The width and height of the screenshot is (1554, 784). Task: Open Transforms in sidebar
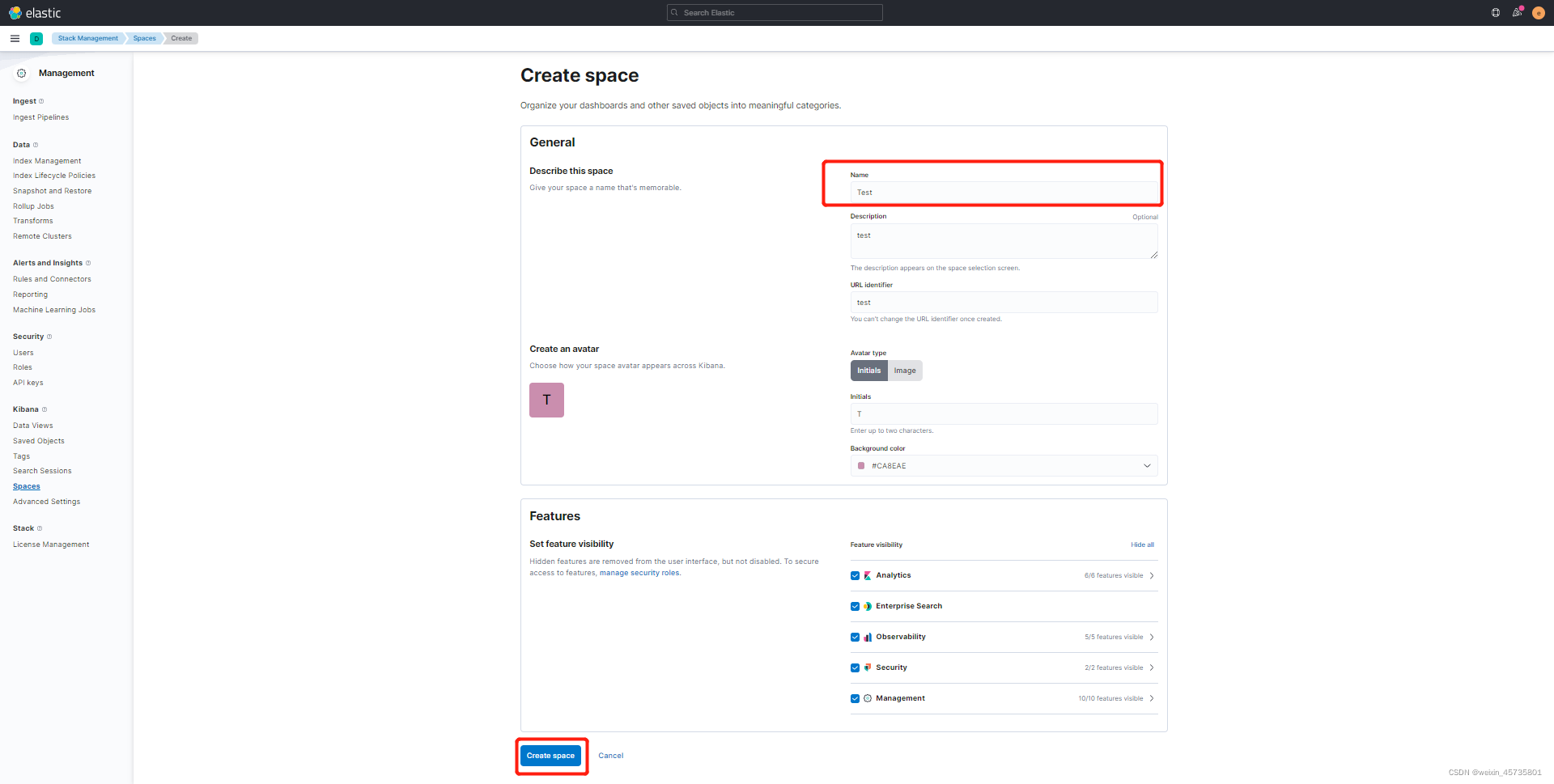(x=33, y=221)
